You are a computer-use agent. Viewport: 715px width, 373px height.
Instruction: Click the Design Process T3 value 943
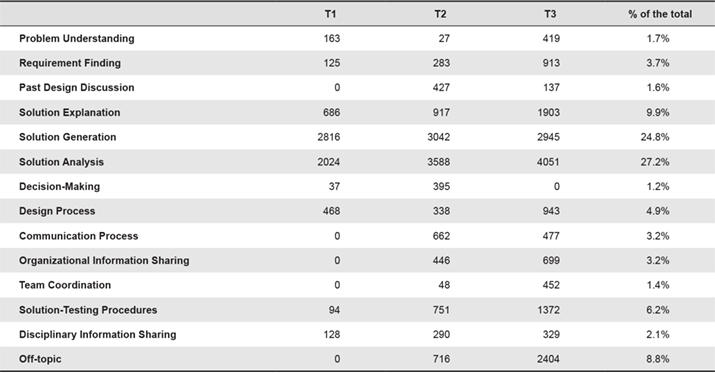551,211
